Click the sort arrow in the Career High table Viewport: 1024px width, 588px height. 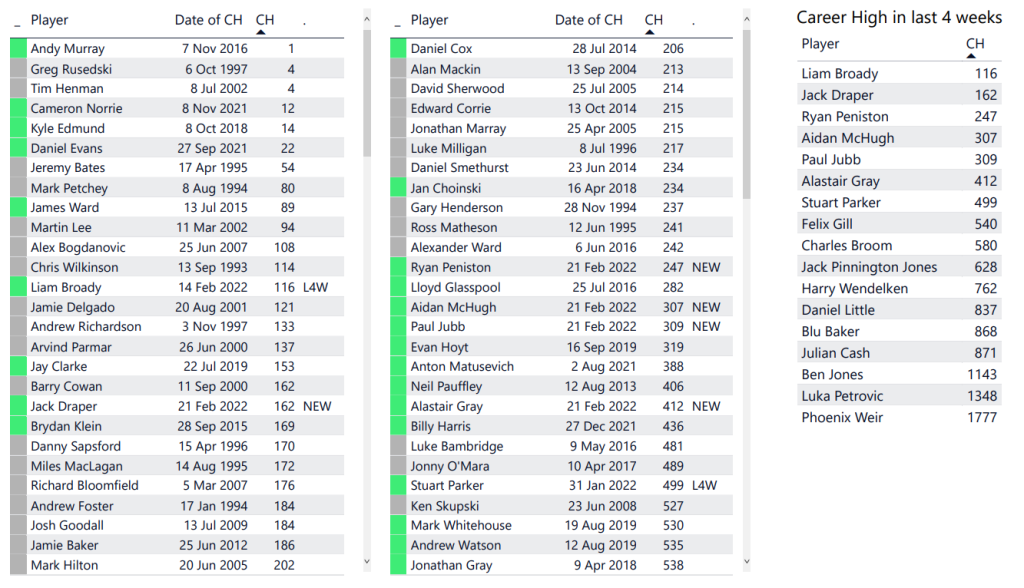972,56
